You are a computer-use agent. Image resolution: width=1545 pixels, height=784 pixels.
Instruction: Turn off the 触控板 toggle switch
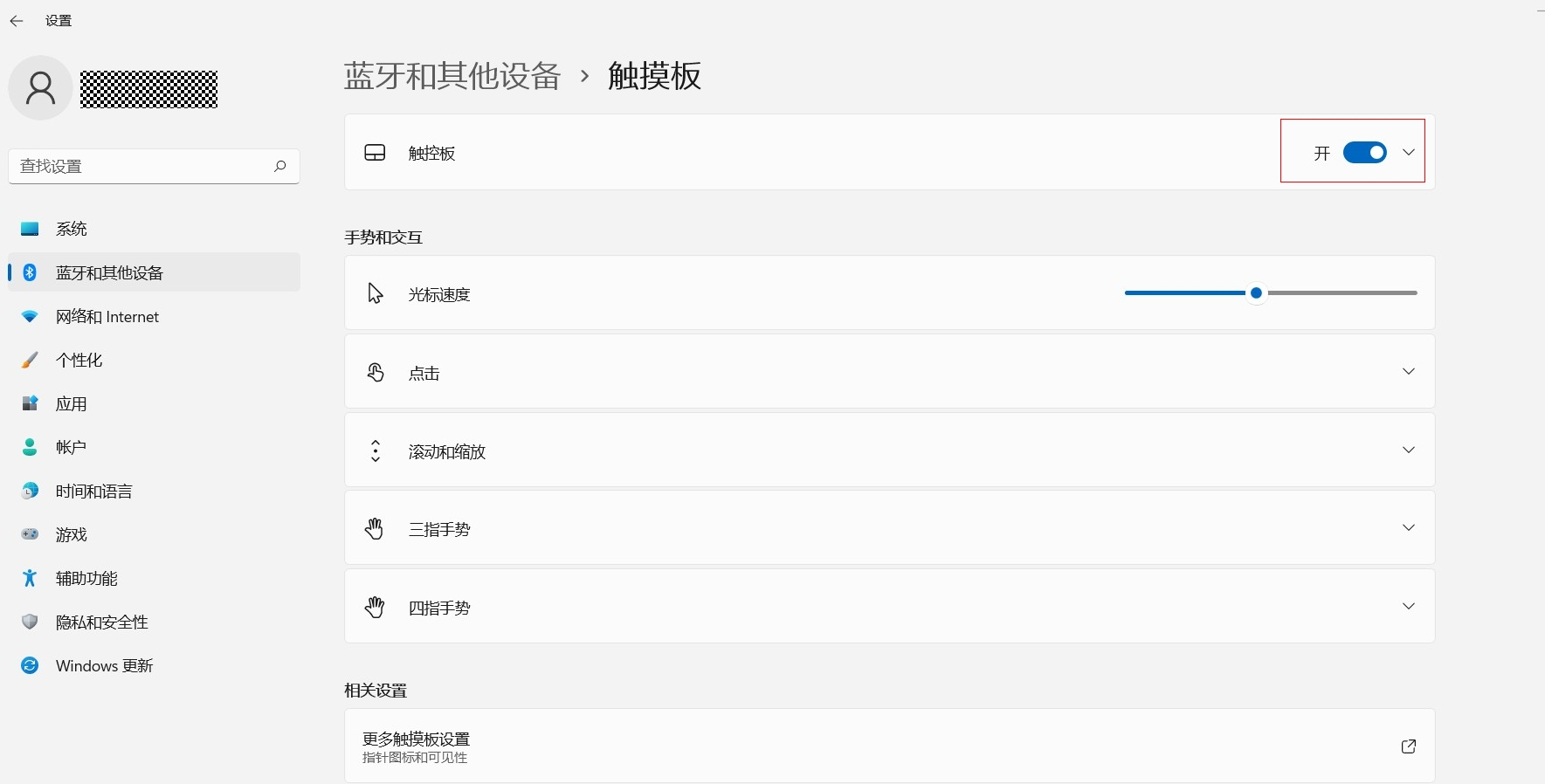coord(1364,153)
